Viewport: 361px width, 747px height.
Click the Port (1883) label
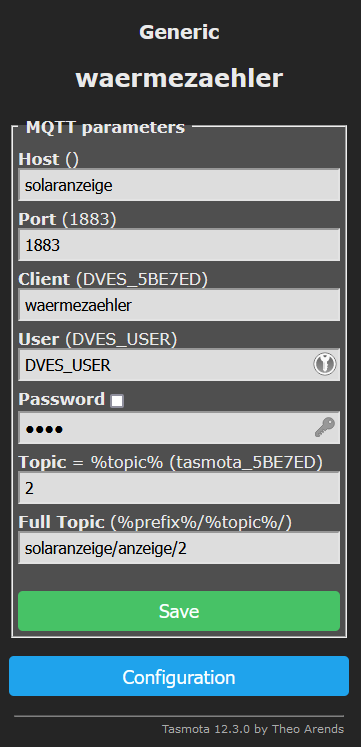pos(67,219)
